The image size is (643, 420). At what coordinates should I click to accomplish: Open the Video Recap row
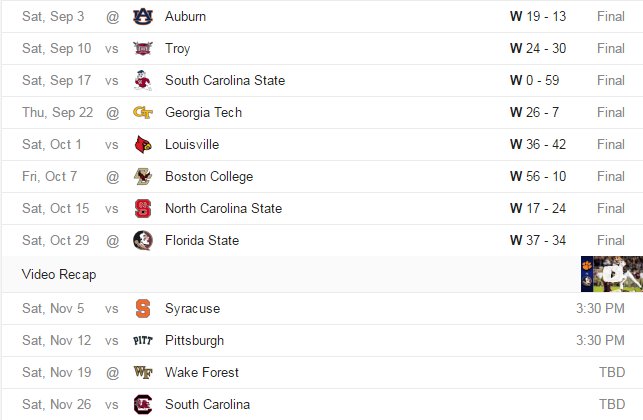tap(322, 274)
